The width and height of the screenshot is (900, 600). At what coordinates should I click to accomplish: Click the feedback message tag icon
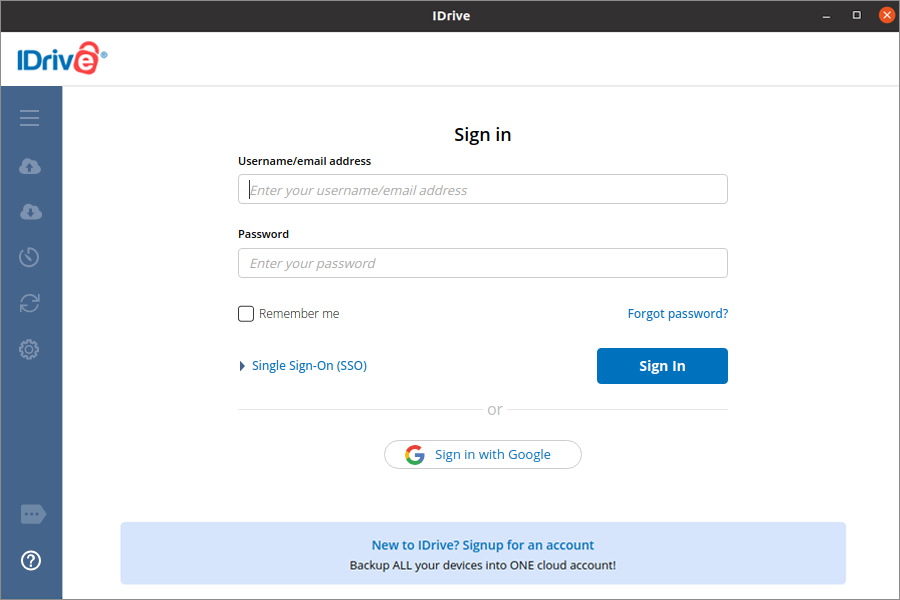click(33, 514)
